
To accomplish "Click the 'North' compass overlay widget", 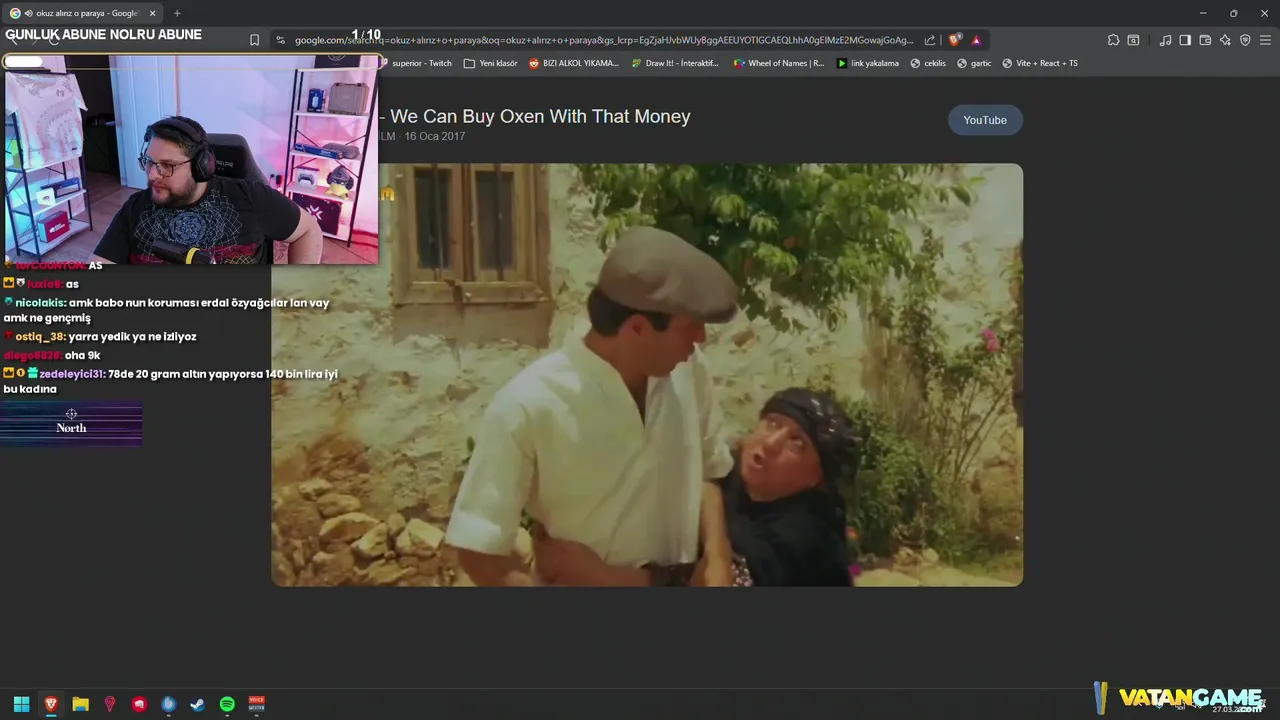I will pyautogui.click(x=71, y=423).
